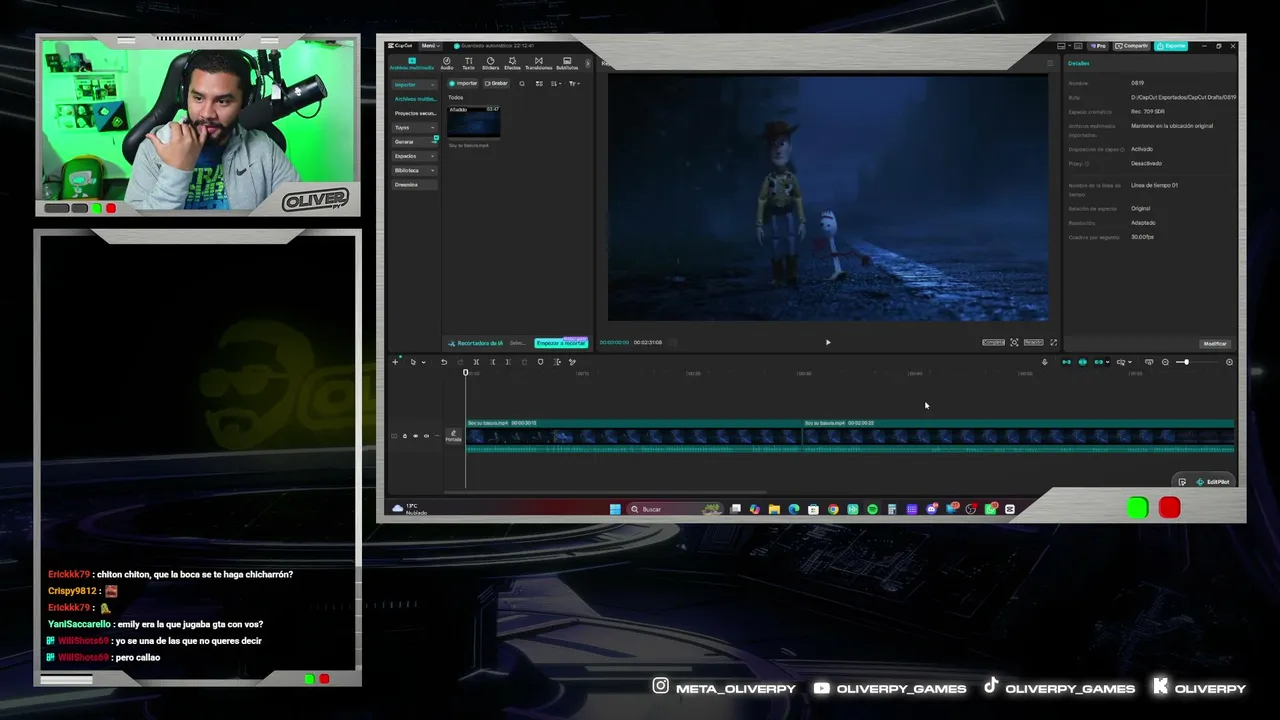Redo the last undone edit
Image resolution: width=1280 pixels, height=720 pixels.
point(460,362)
